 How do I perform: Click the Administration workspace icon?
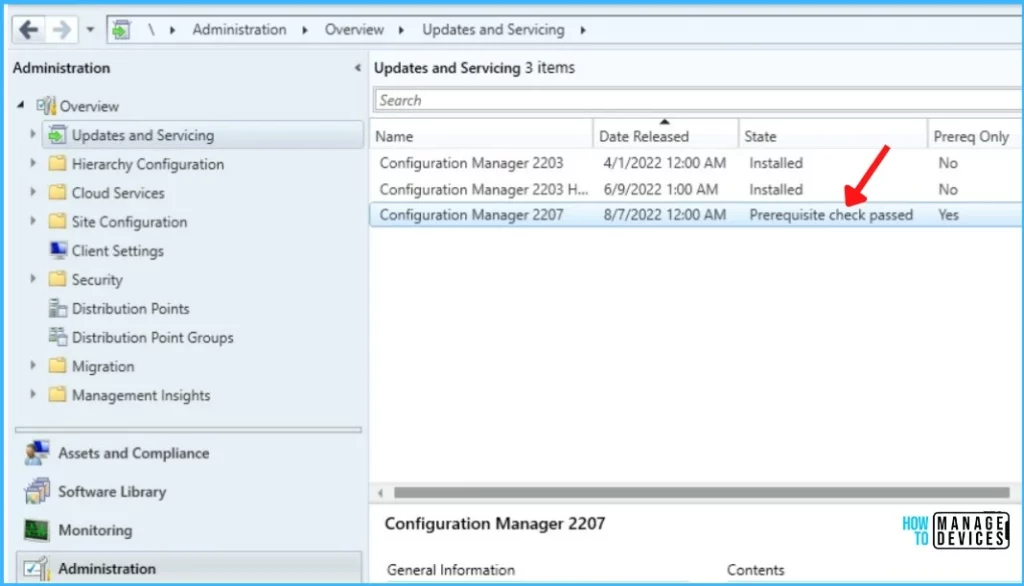coord(37,568)
